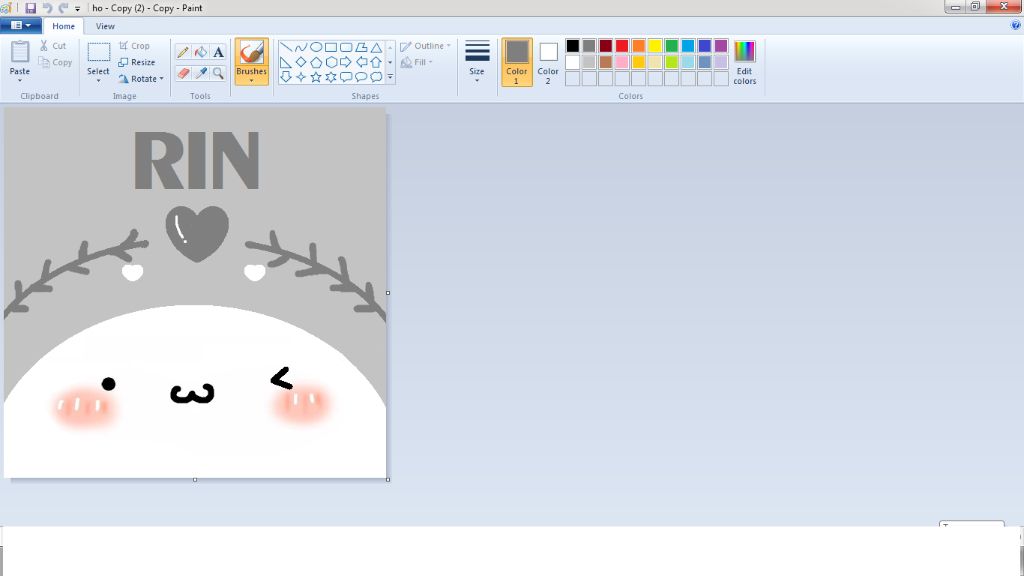Click the Redo arrow in title bar
Image resolution: width=1024 pixels, height=576 pixels.
(63, 8)
